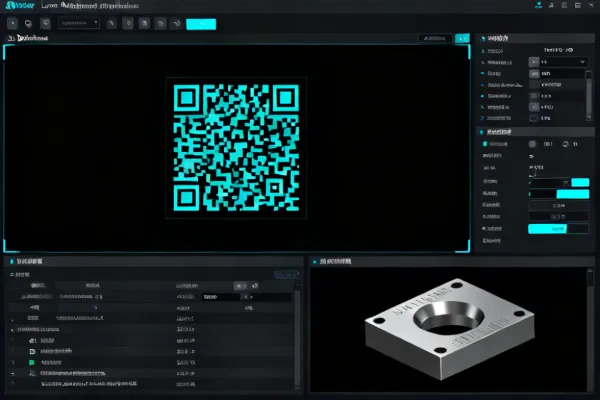Click the white document icon in the tree list
The image size is (600, 400).
click(32, 351)
